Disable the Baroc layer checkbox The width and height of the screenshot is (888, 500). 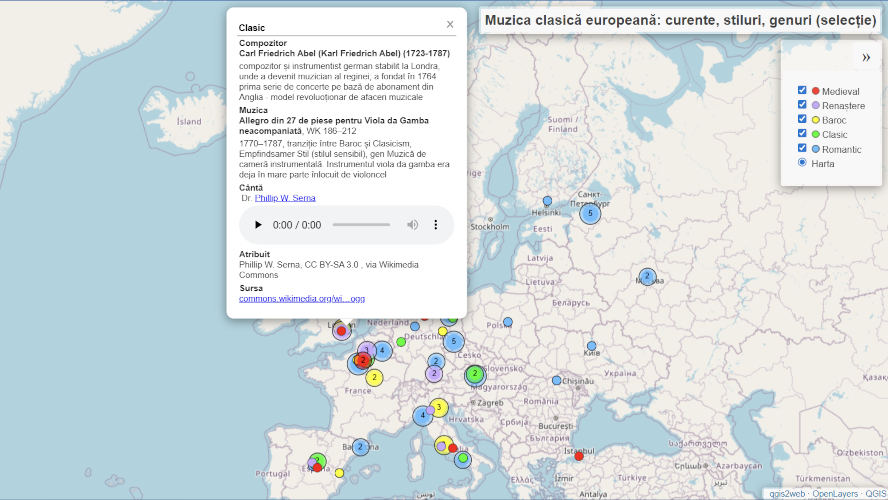point(802,119)
